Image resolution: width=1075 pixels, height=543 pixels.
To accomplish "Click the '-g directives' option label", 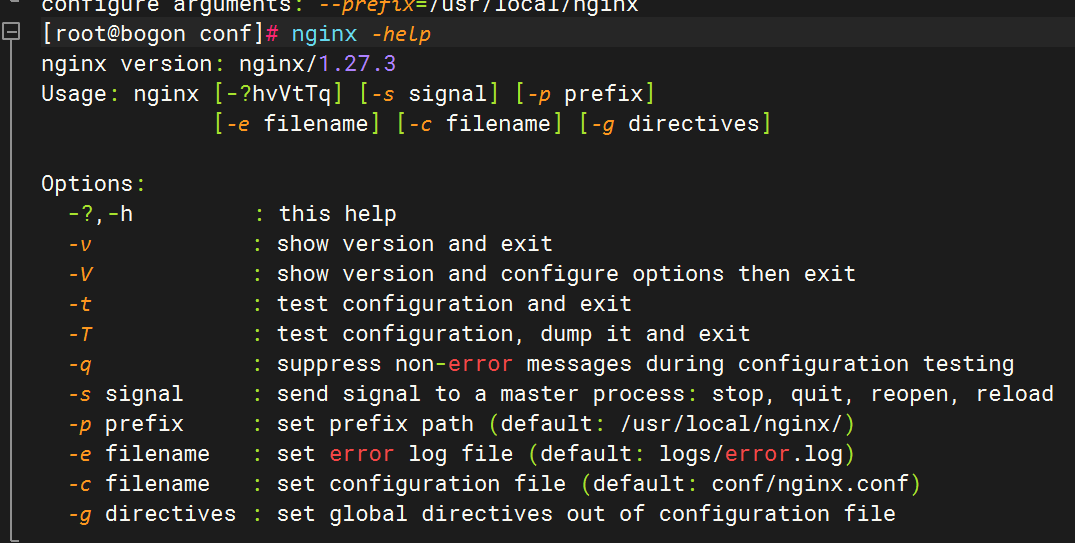I will (x=152, y=514).
